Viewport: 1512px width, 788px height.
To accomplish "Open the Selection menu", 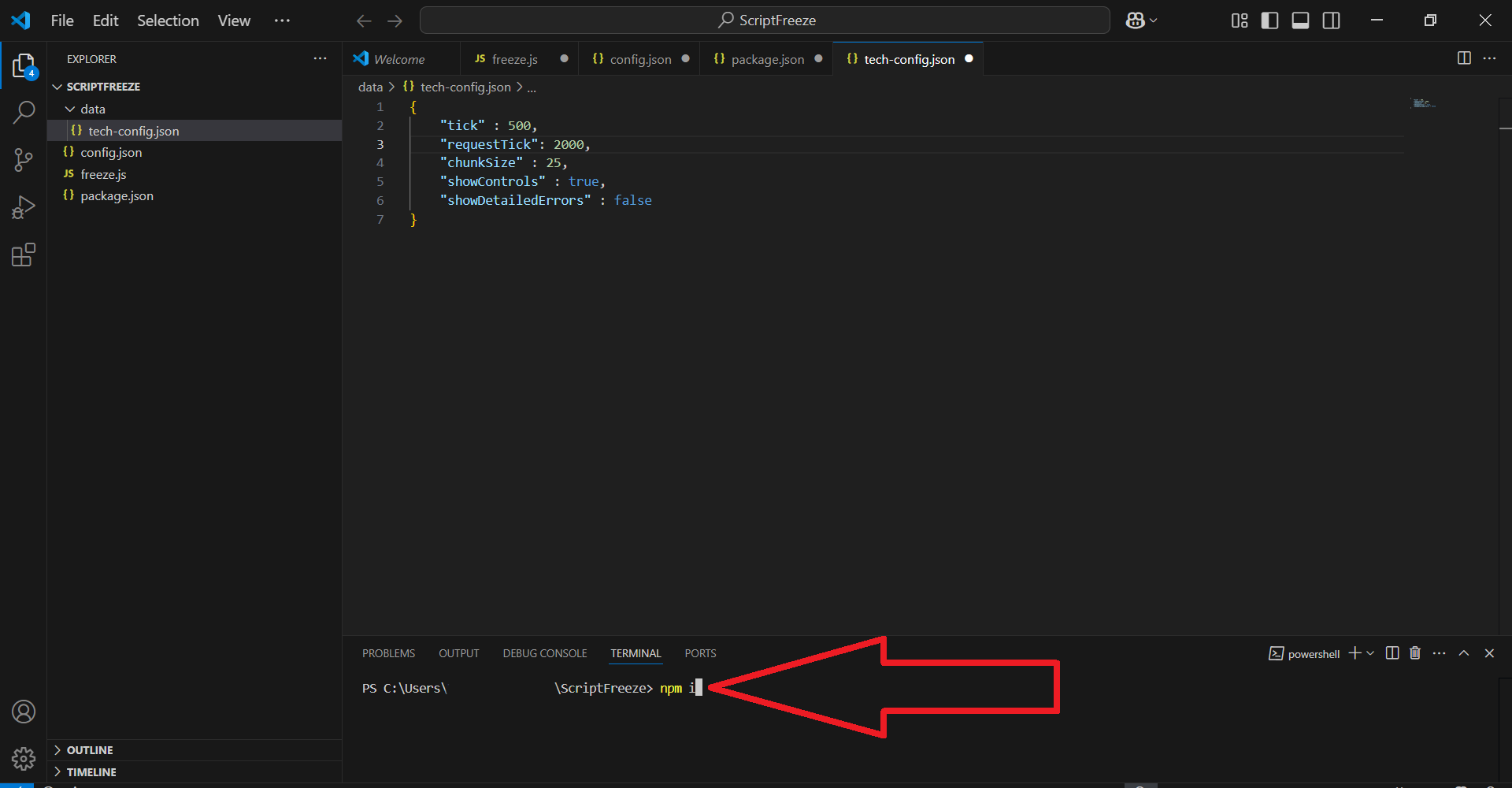I will (x=168, y=20).
